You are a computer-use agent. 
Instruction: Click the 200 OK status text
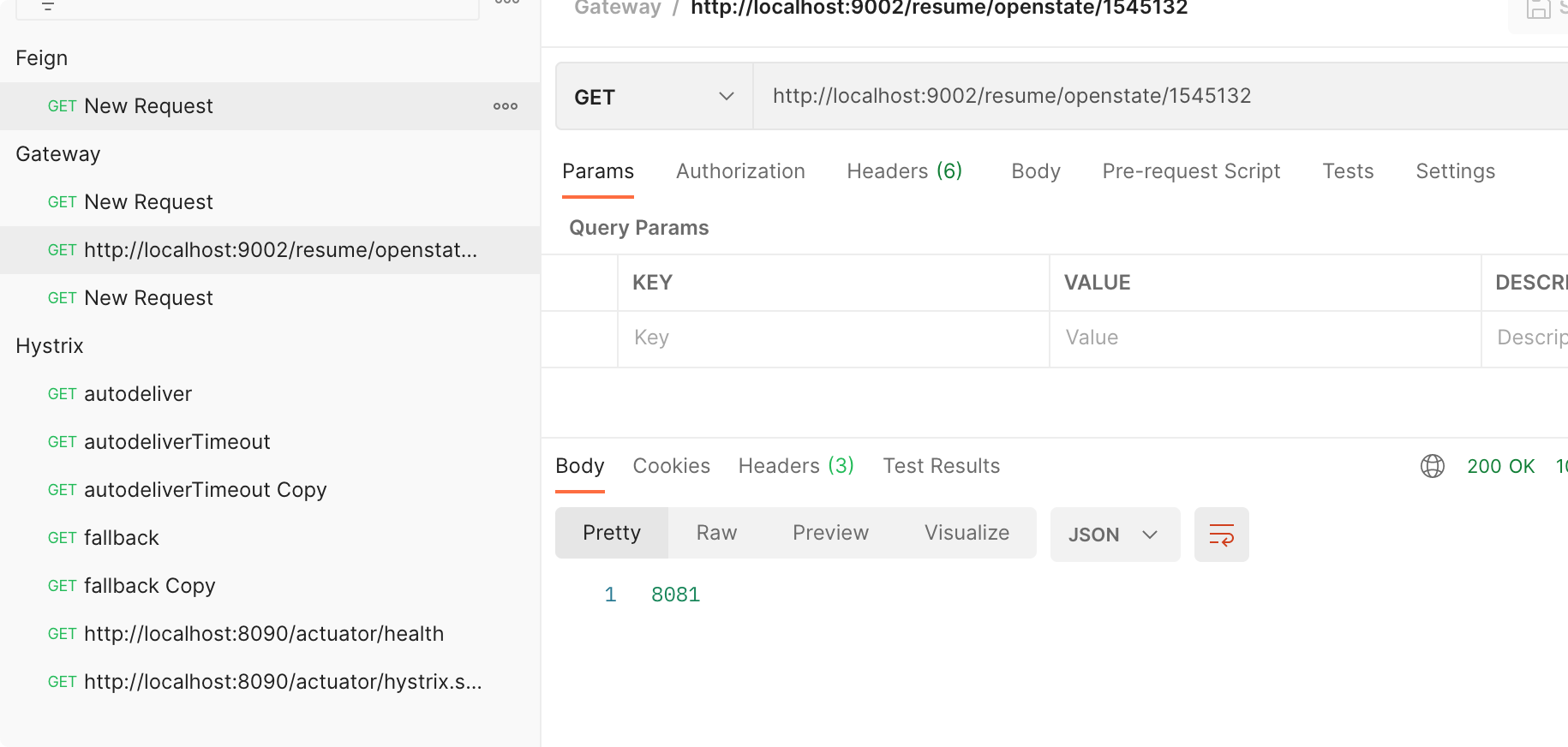pos(1500,466)
